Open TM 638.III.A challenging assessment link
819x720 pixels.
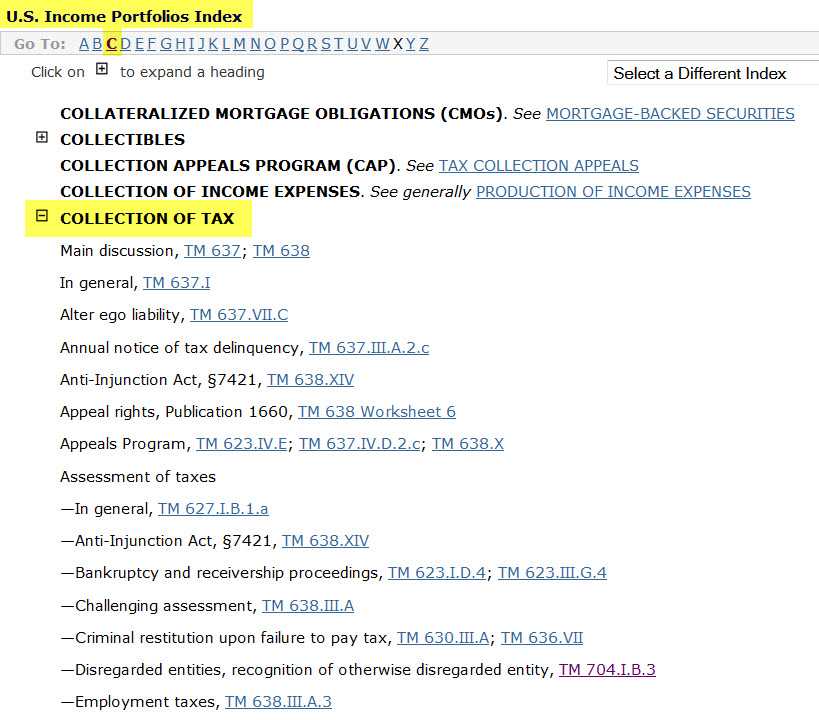(x=308, y=606)
